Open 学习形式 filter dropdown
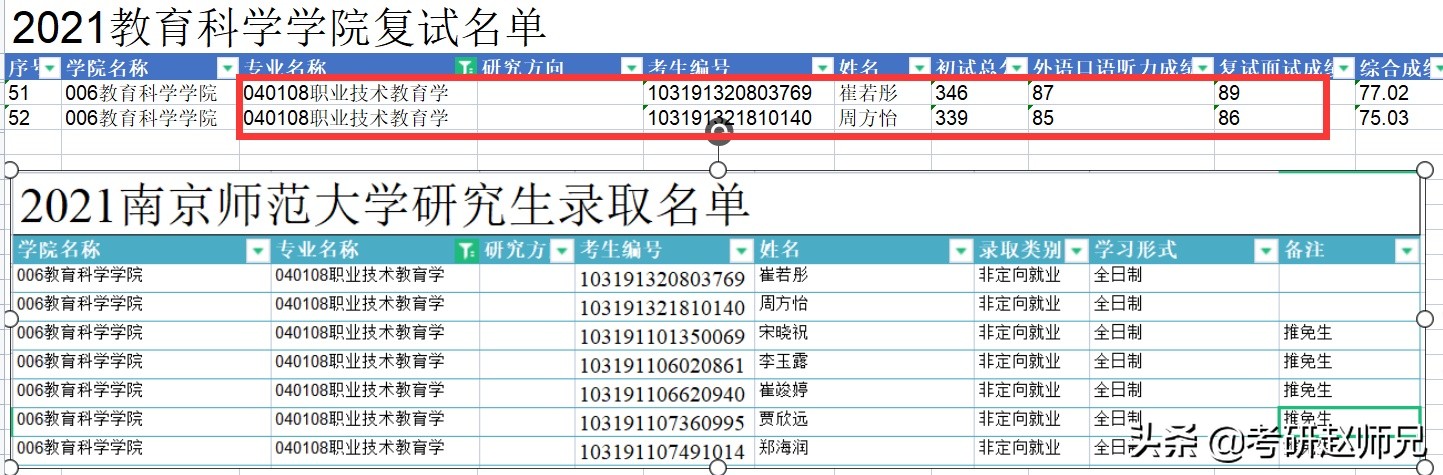1443x475 pixels. coord(1267,250)
